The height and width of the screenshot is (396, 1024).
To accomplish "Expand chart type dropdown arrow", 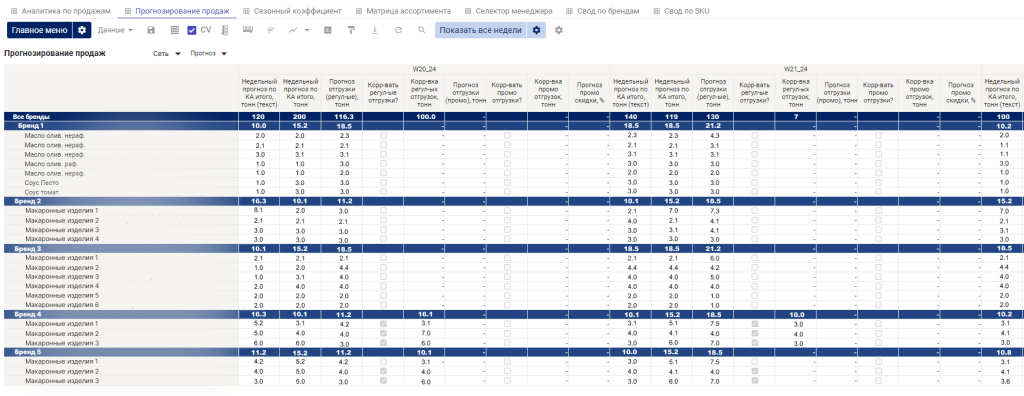I will (307, 30).
